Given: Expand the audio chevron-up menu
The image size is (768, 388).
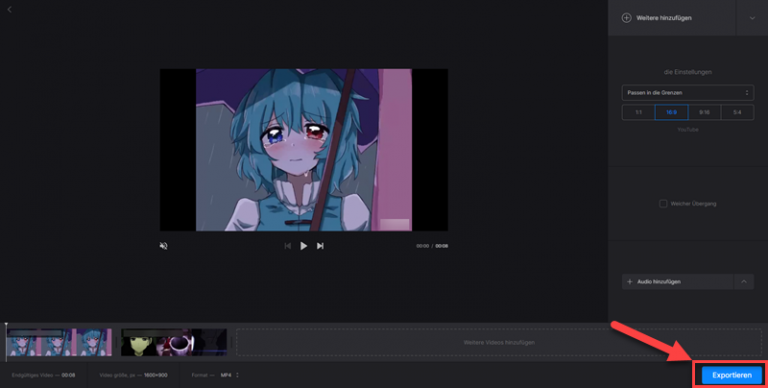Looking at the screenshot, I should click(744, 282).
